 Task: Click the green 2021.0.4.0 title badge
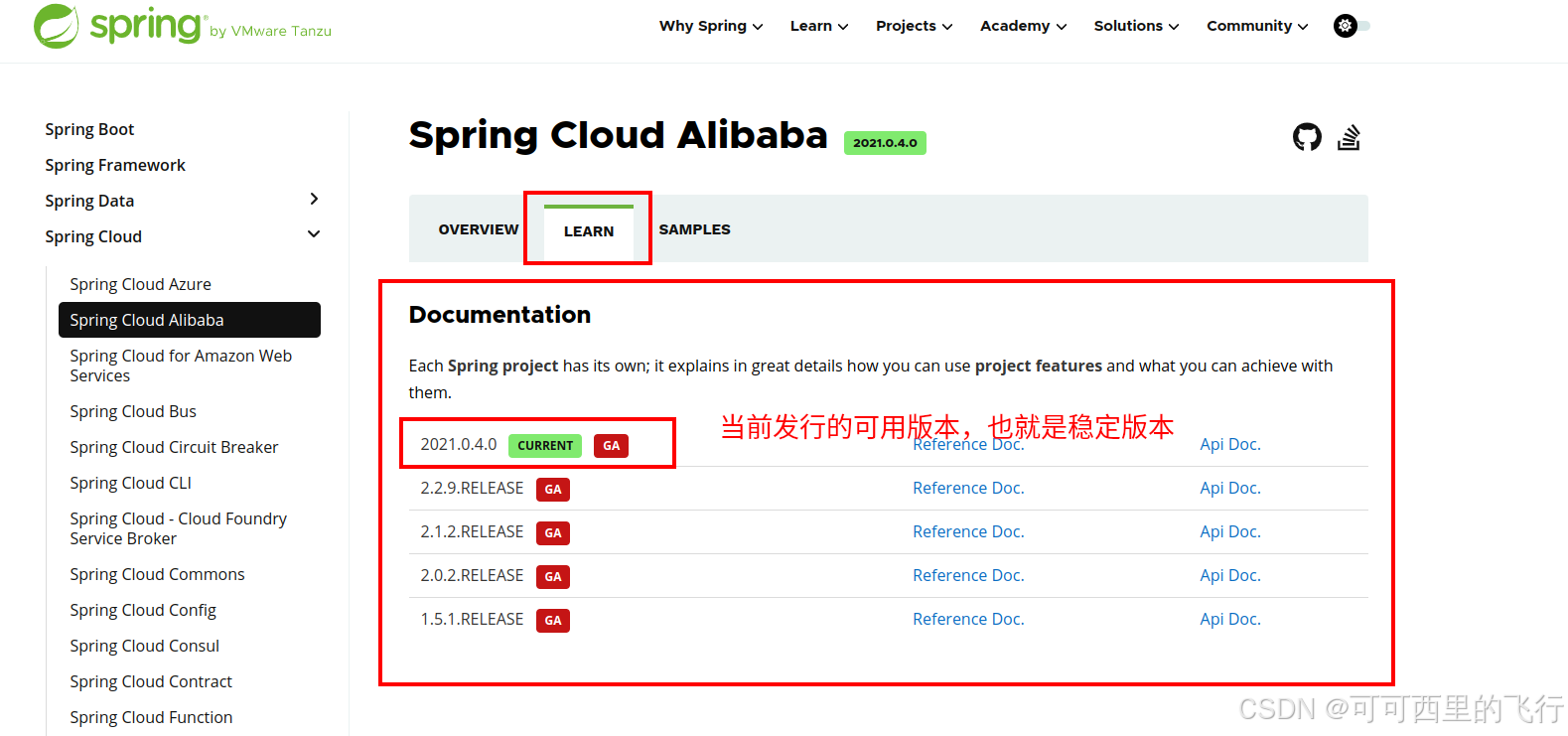pyautogui.click(x=885, y=143)
